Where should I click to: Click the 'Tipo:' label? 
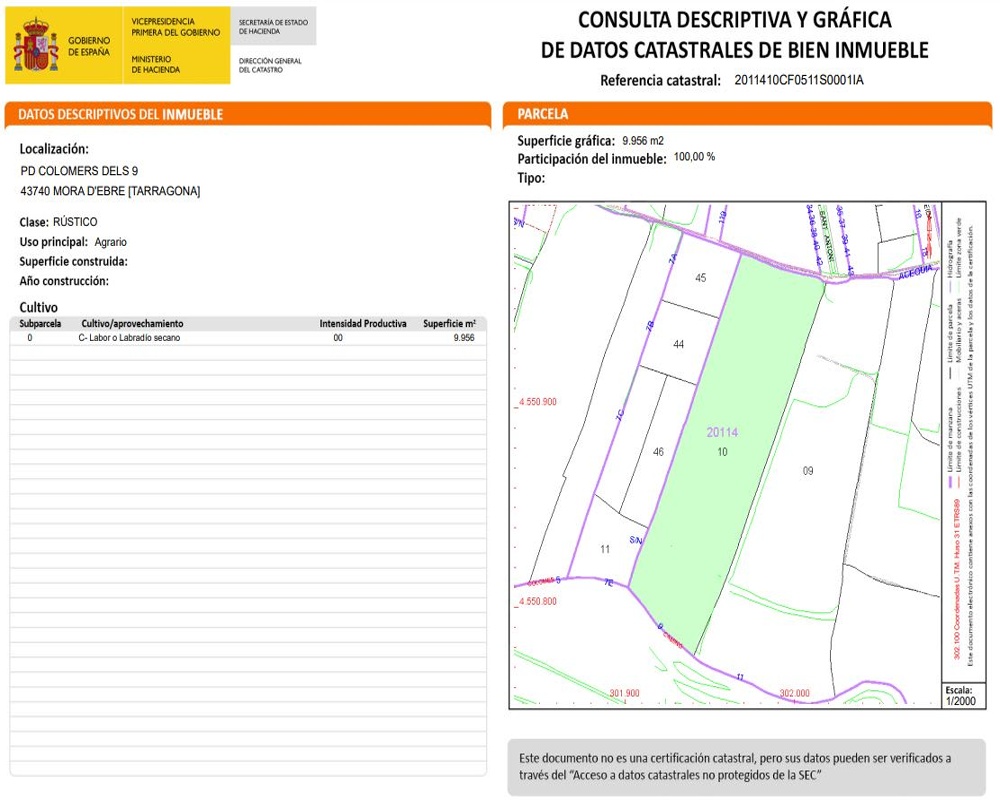tap(531, 178)
